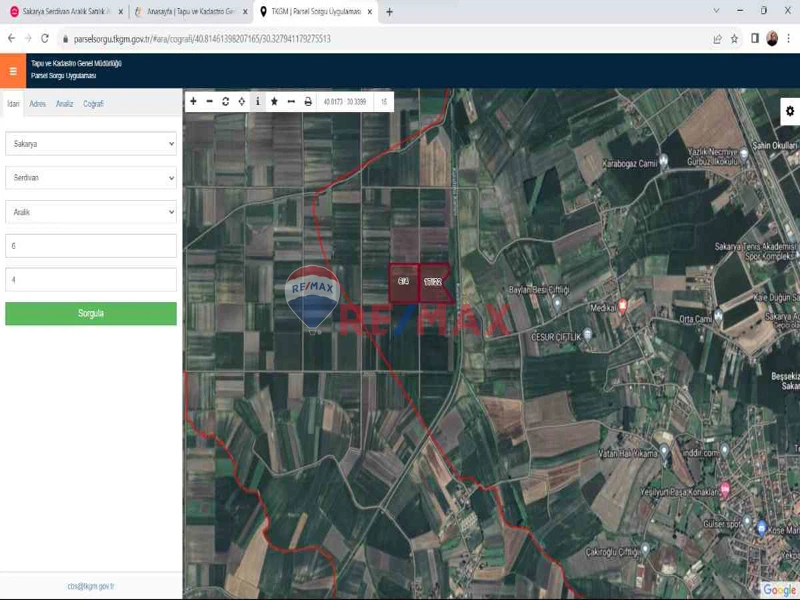Expand the Serdivan district dropdown
800x600 pixels.
pos(91,178)
